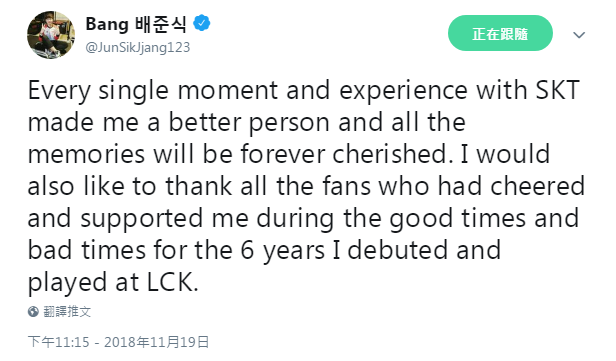Click "LCK." at the tweet's end

[172, 282]
